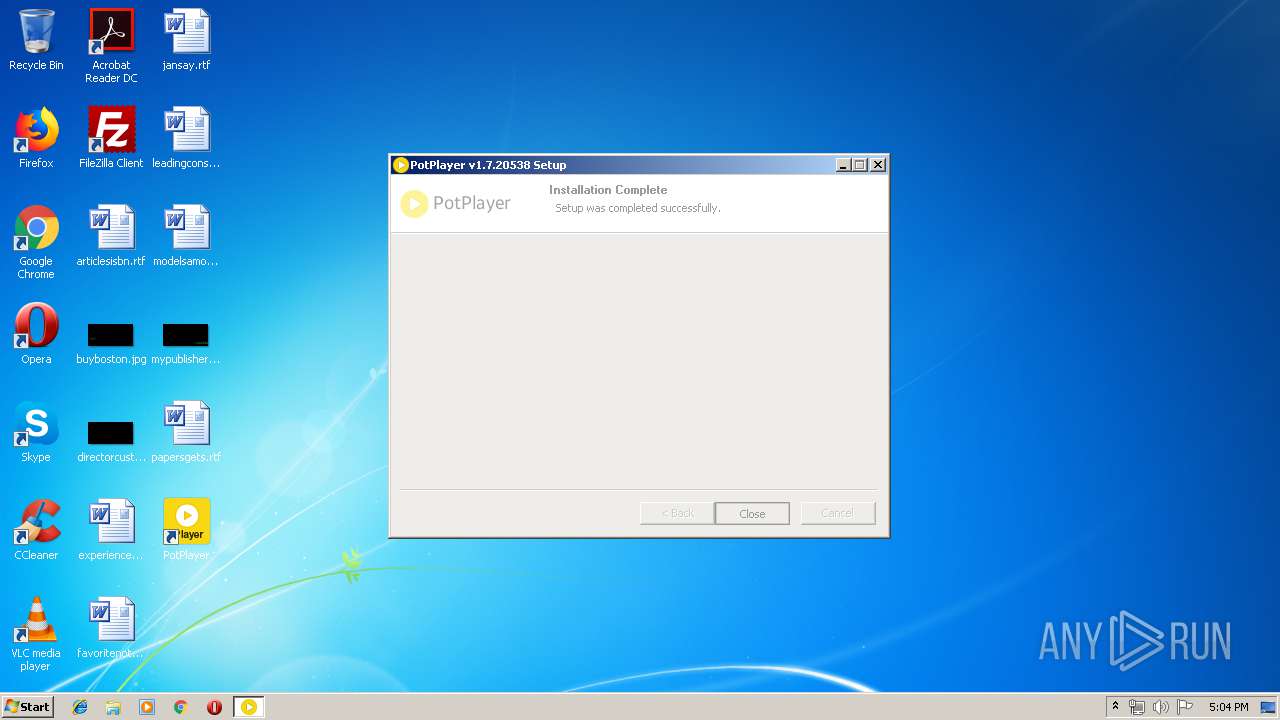Open the media player taskbar icon
The width and height of the screenshot is (1280, 720).
click(x=147, y=707)
